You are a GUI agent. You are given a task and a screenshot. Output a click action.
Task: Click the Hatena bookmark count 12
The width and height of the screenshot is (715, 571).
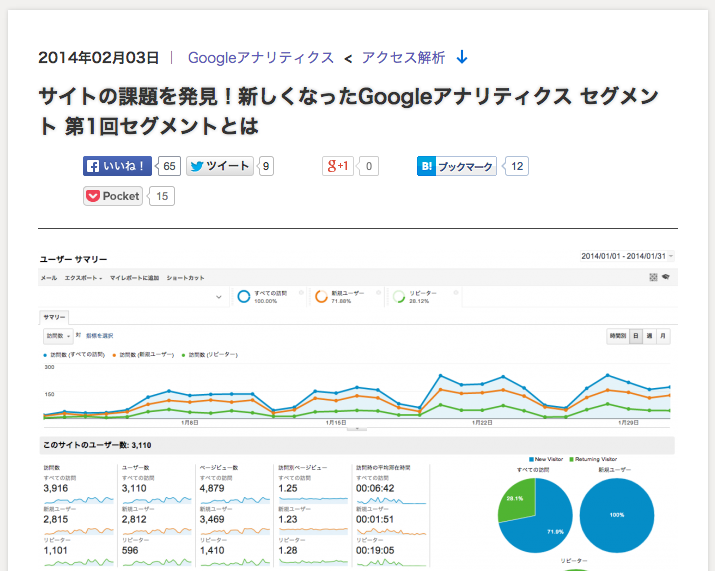click(x=516, y=166)
